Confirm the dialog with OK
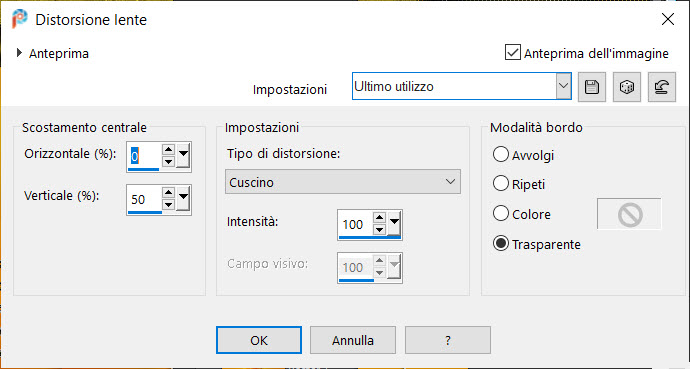 [x=259, y=340]
